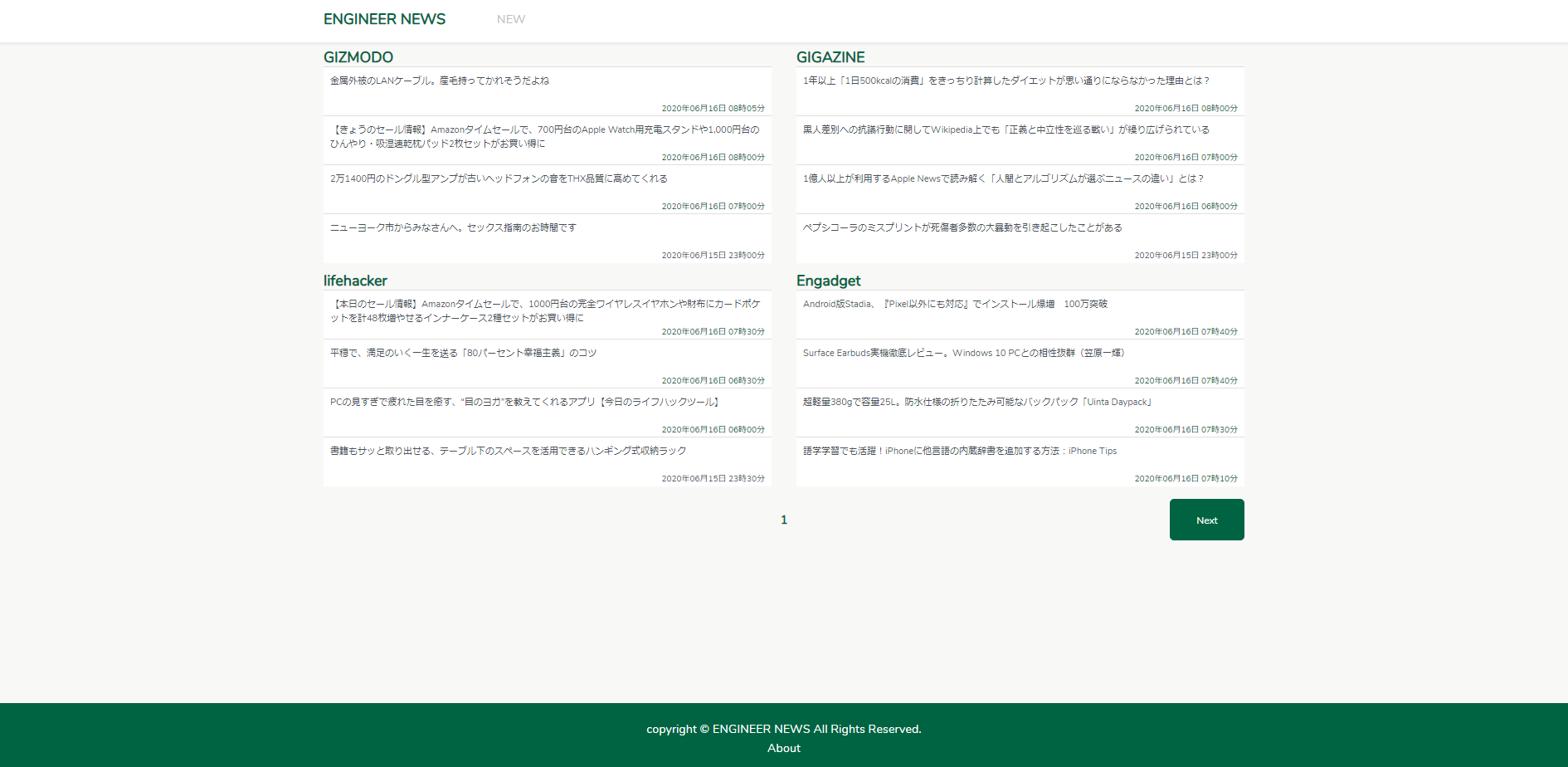Open the 500kcal diet calculation article

(1006, 81)
